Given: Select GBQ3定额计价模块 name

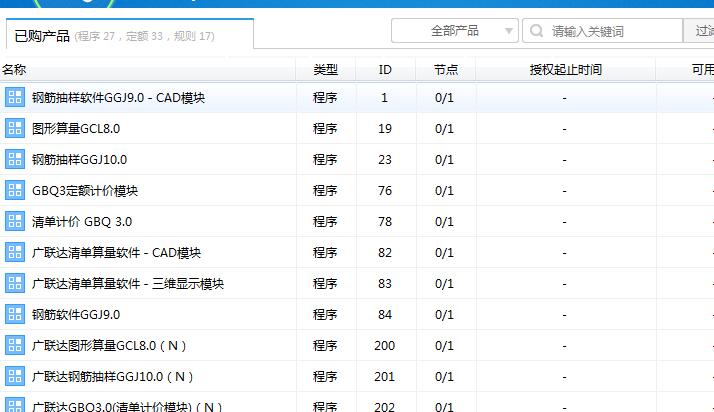Looking at the screenshot, I should point(85,191).
